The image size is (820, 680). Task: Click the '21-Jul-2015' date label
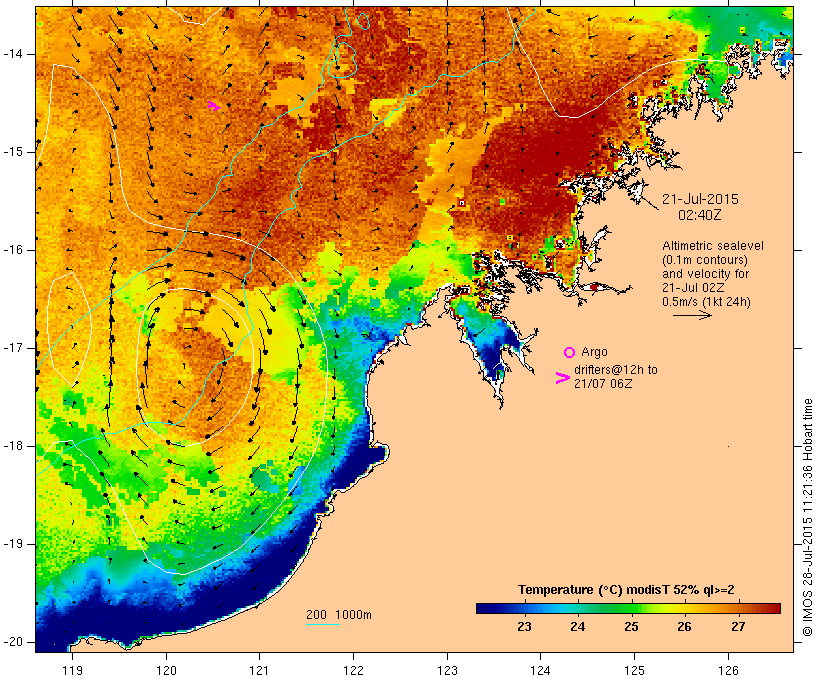(700, 199)
